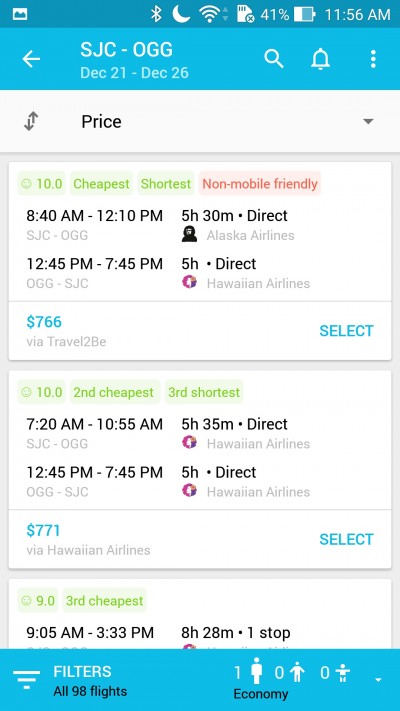Tap the back arrow in header
Image resolution: width=400 pixels, height=711 pixels.
coord(31,59)
